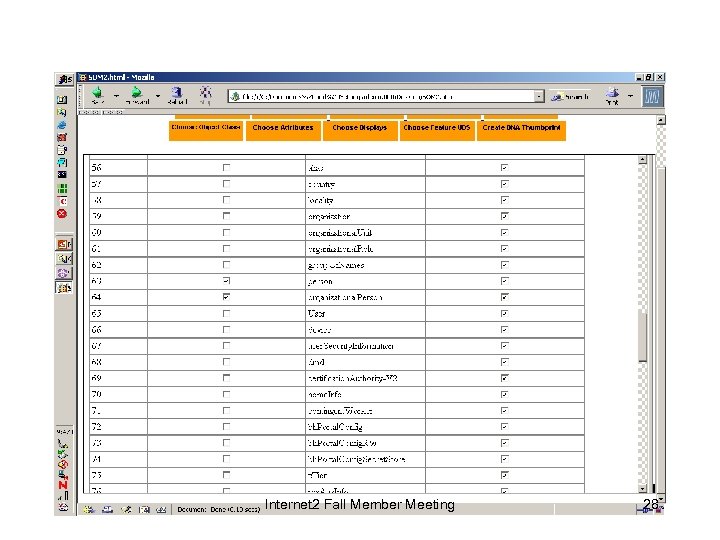Screen dimensions: 720x540
Task: Click row number 64 cell
Action: [x=118, y=297]
